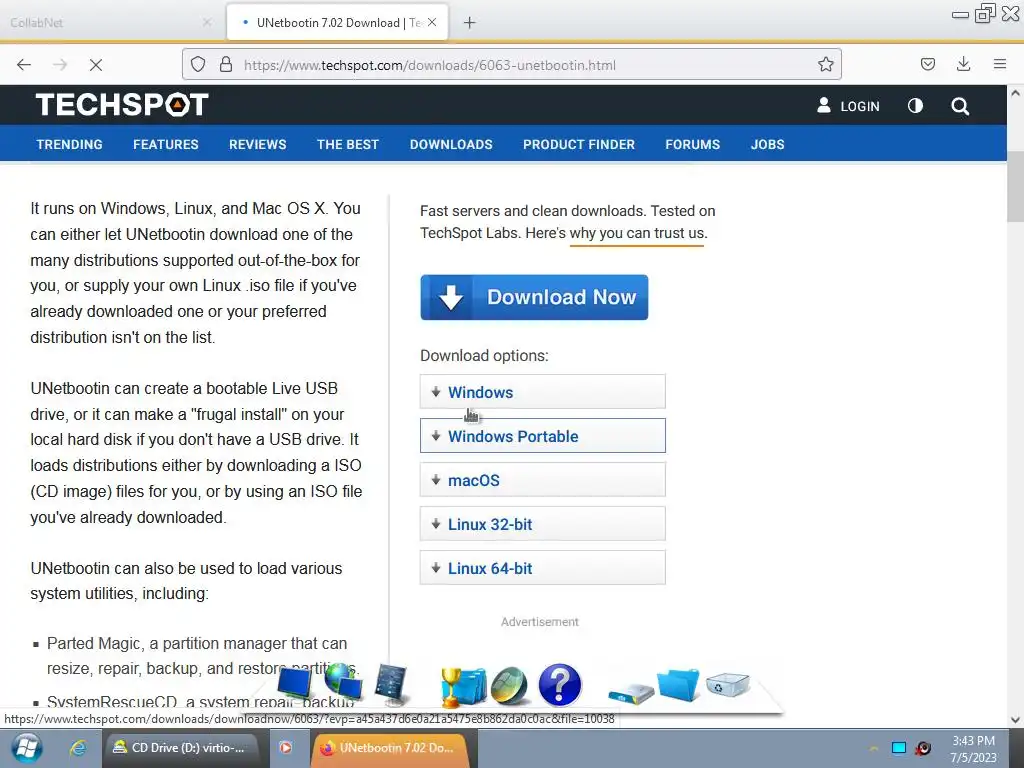Open the Firefox downloads panel icon
Screen dimensions: 1024x768
point(963,64)
